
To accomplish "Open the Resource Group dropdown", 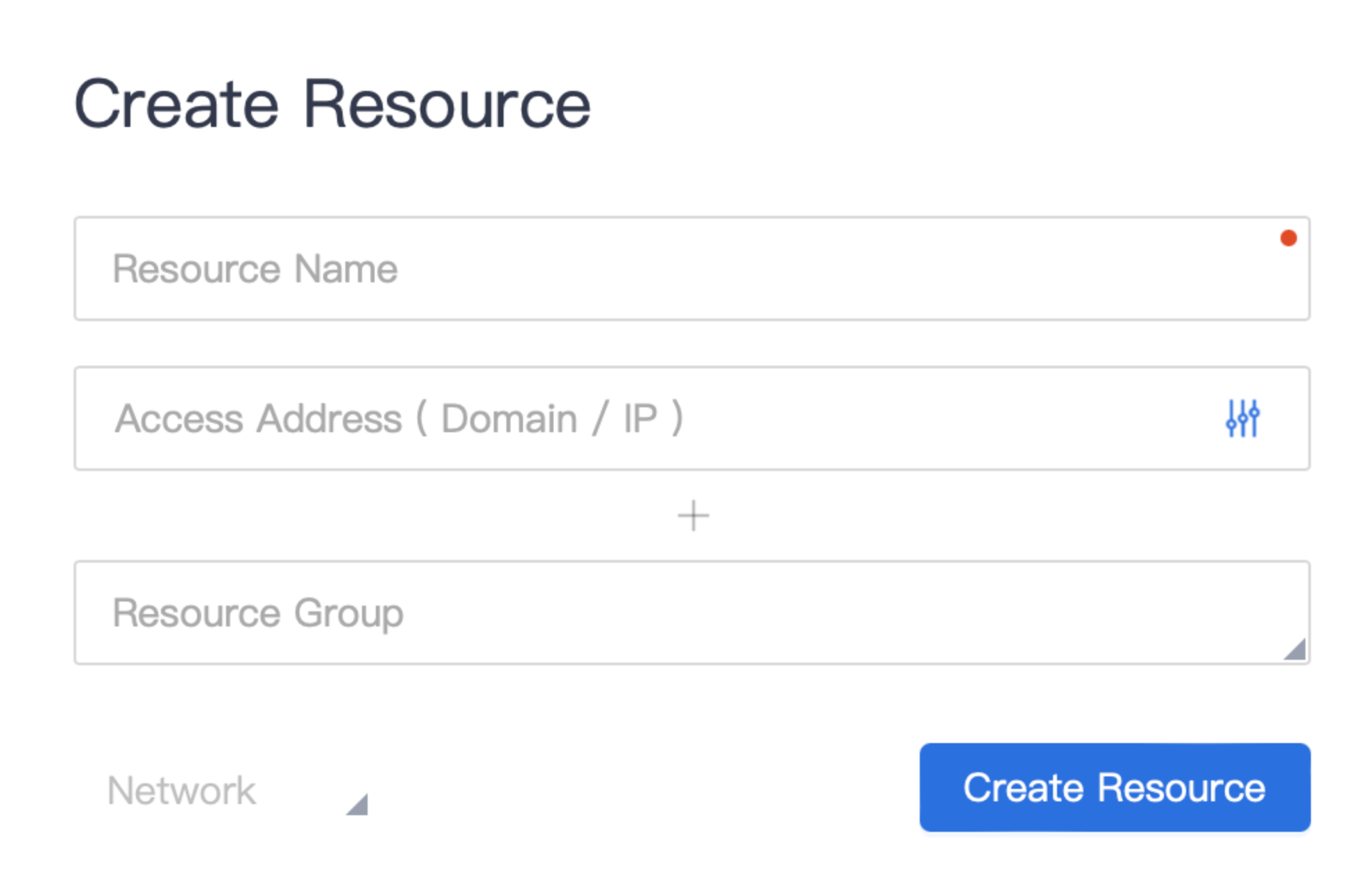I will click(691, 613).
